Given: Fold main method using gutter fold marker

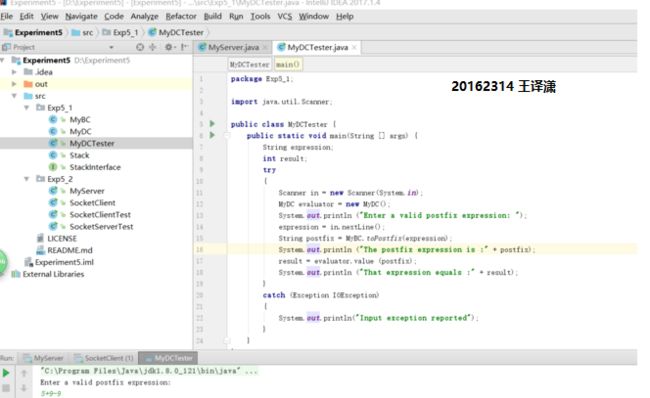Looking at the screenshot, I should [227, 136].
